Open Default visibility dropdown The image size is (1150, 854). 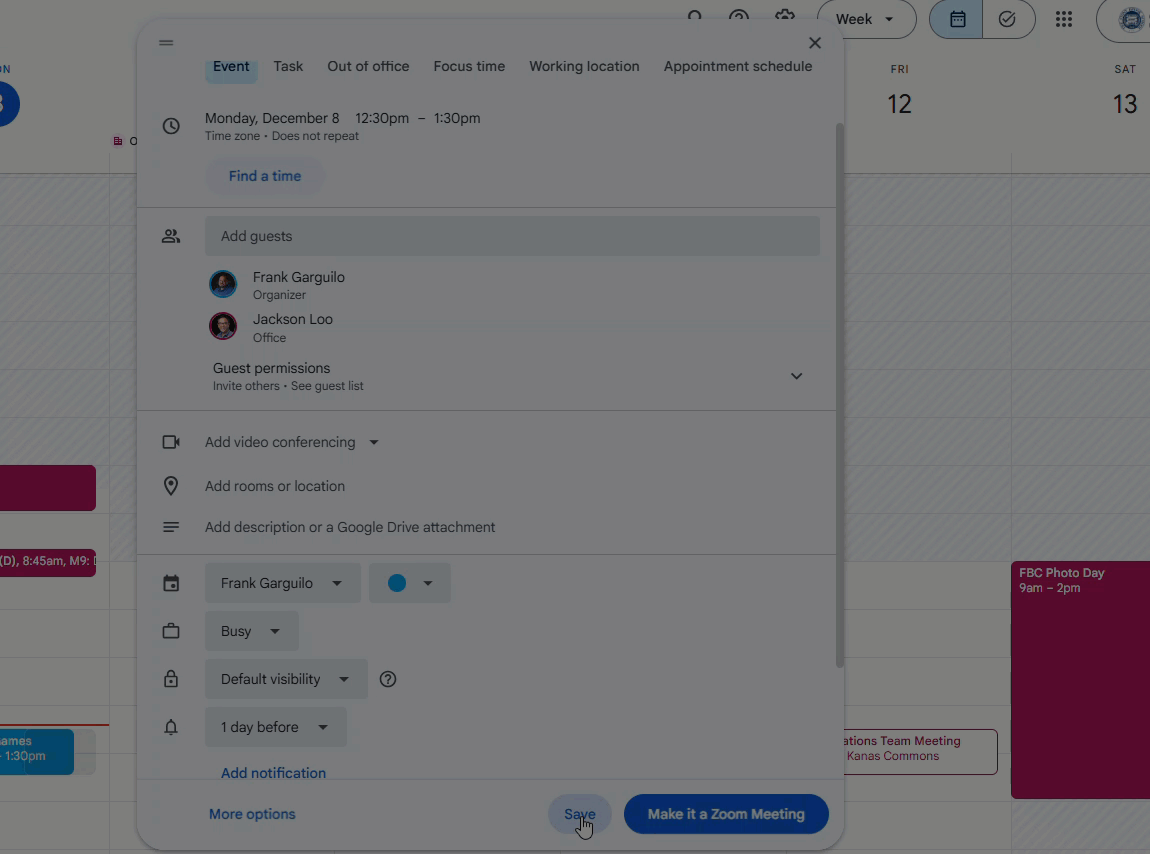(286, 679)
